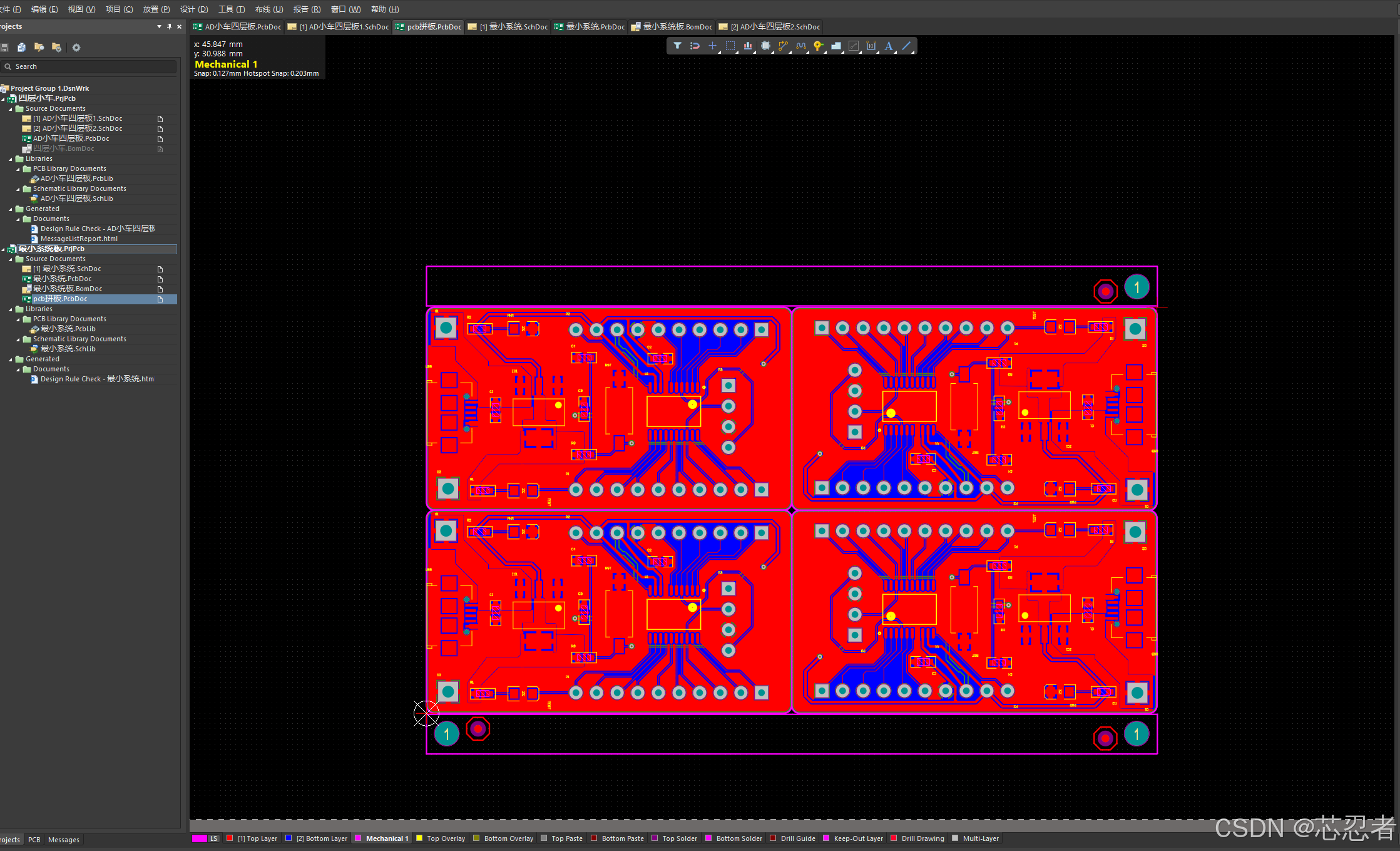Open the 设计 (D) menu

pyautogui.click(x=193, y=9)
